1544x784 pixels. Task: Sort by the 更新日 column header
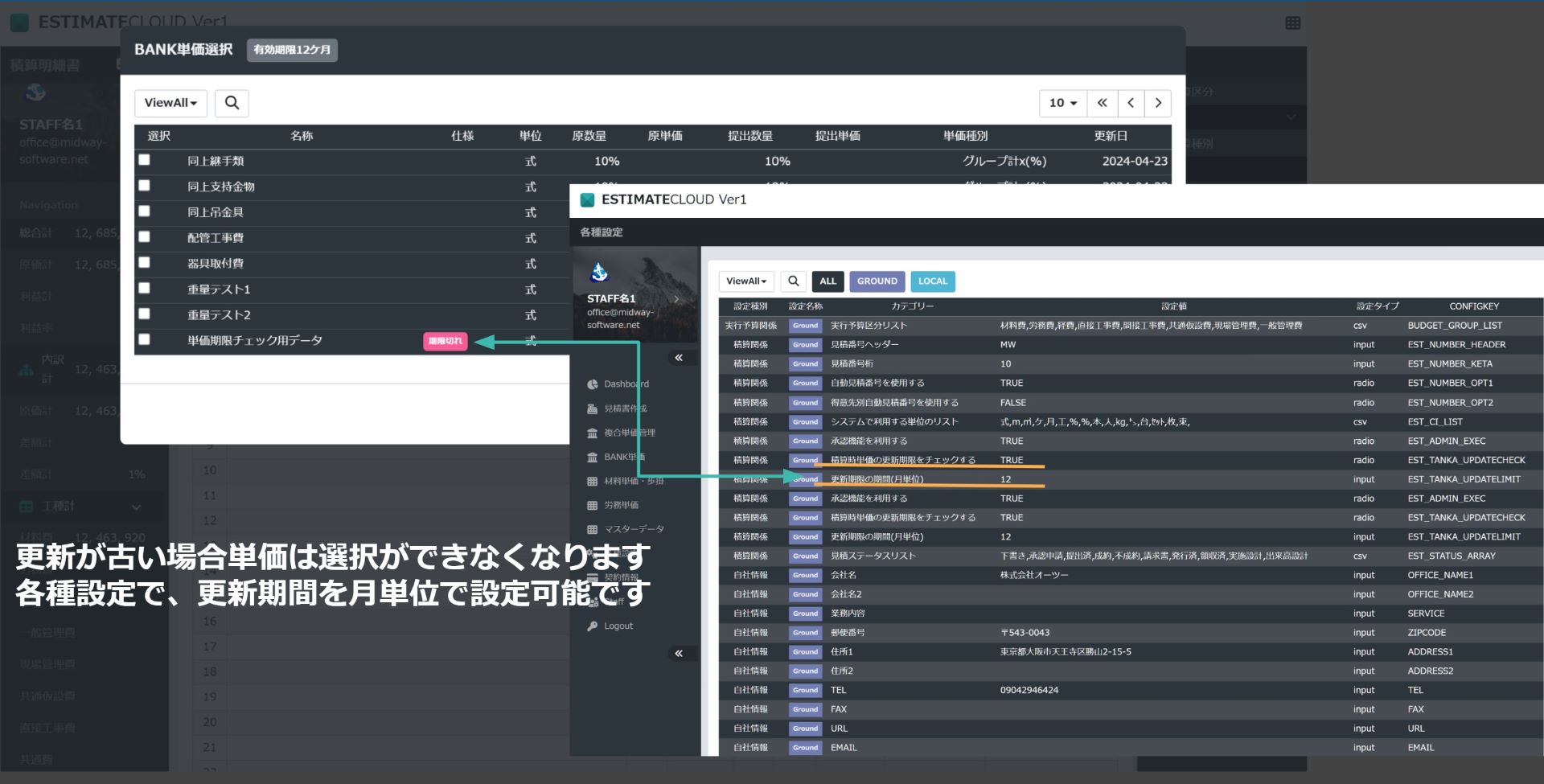(1111, 136)
